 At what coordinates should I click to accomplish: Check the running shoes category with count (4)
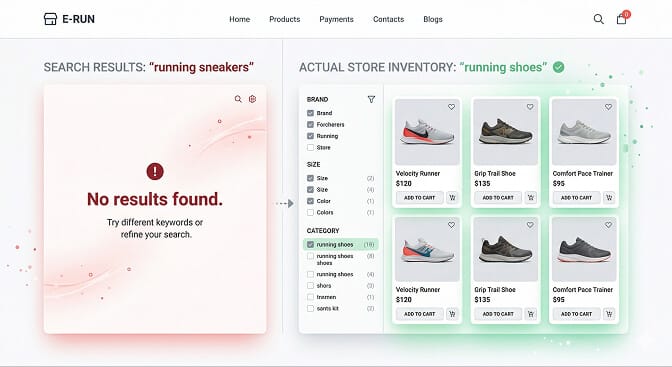tap(310, 274)
